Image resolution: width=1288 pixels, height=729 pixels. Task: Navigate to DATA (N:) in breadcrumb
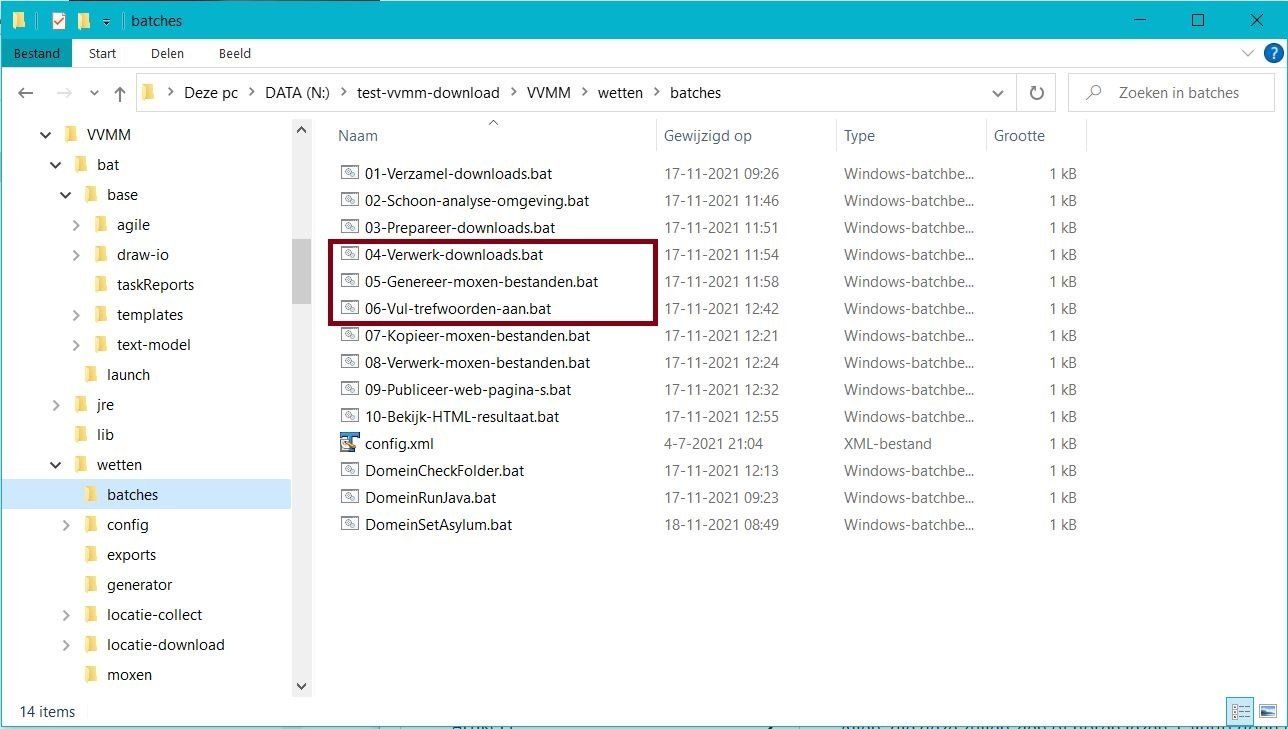point(297,93)
